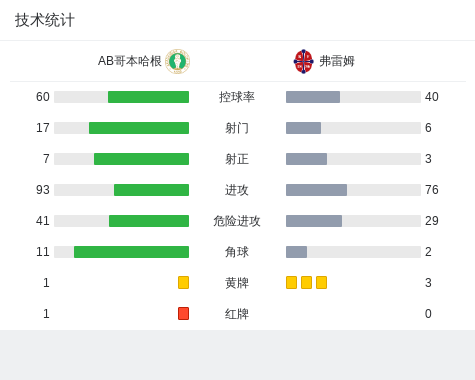Click 弗雷姆's first yellow card icon
Image resolution: width=475 pixels, height=380 pixels.
tap(292, 282)
